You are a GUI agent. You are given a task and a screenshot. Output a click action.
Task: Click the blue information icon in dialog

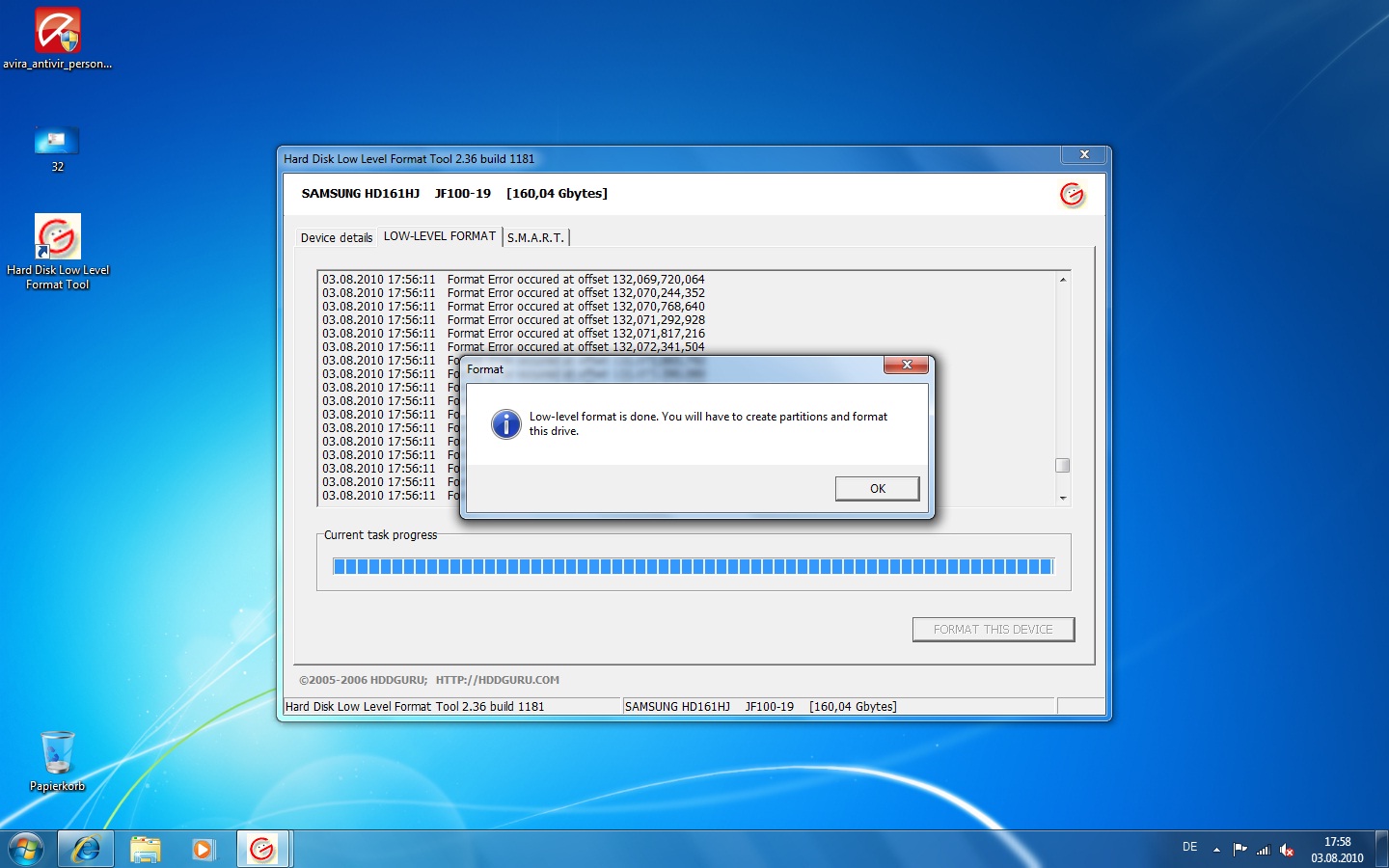[505, 423]
